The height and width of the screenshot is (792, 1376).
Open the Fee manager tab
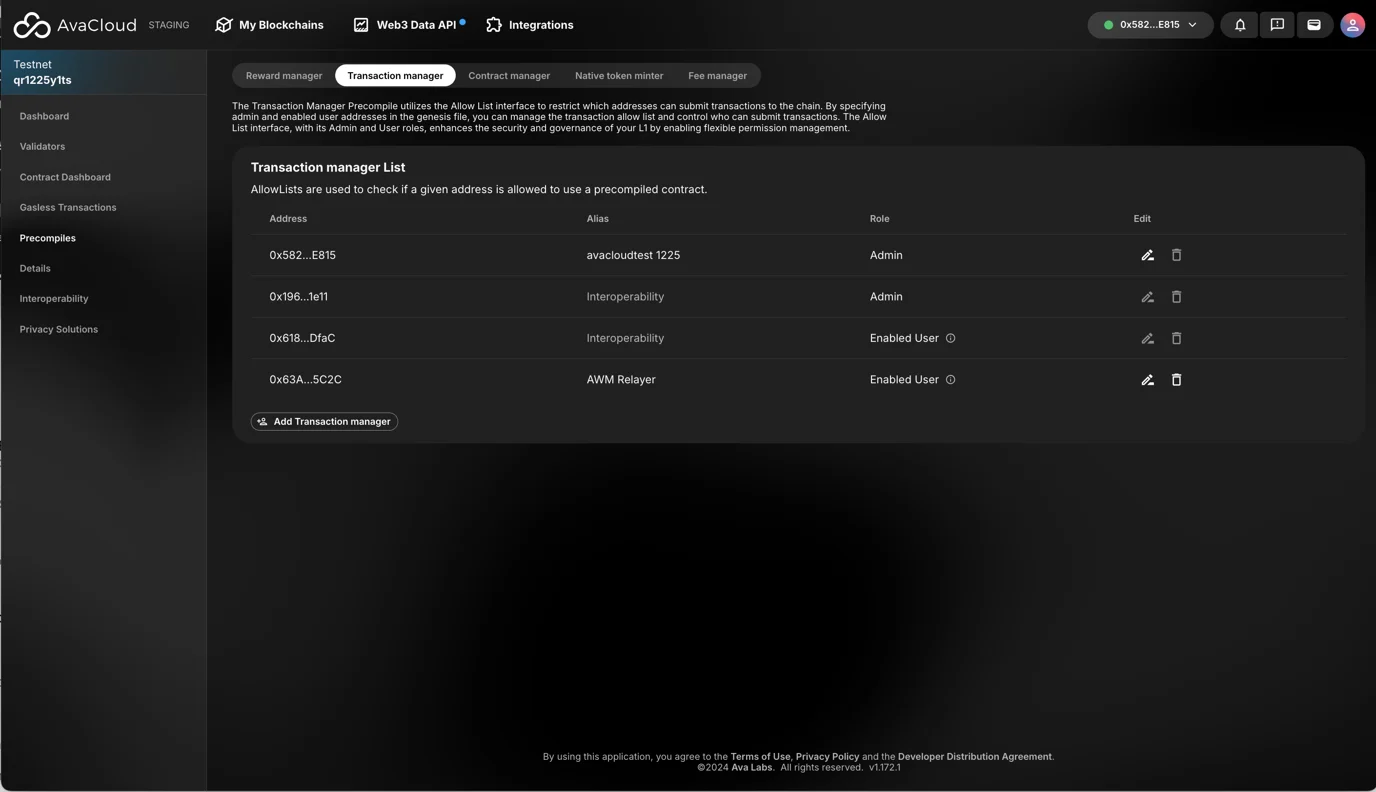coord(717,76)
